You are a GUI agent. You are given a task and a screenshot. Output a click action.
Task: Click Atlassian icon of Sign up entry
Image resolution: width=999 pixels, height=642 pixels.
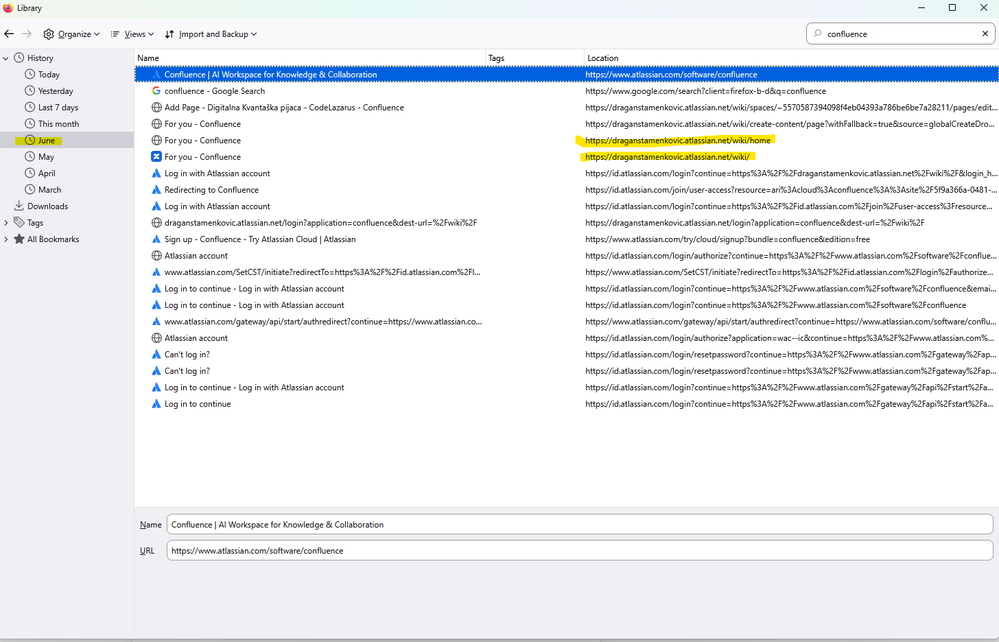156,239
